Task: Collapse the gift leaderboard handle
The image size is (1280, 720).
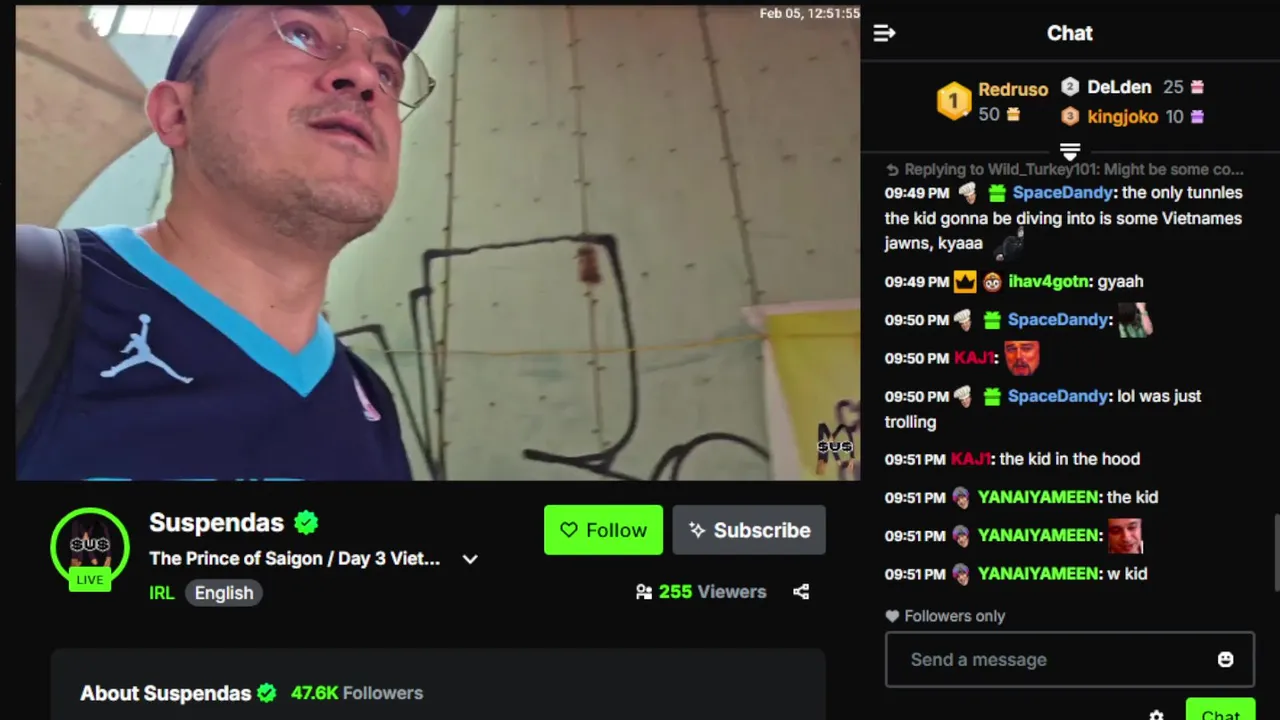Action: coord(1070,151)
